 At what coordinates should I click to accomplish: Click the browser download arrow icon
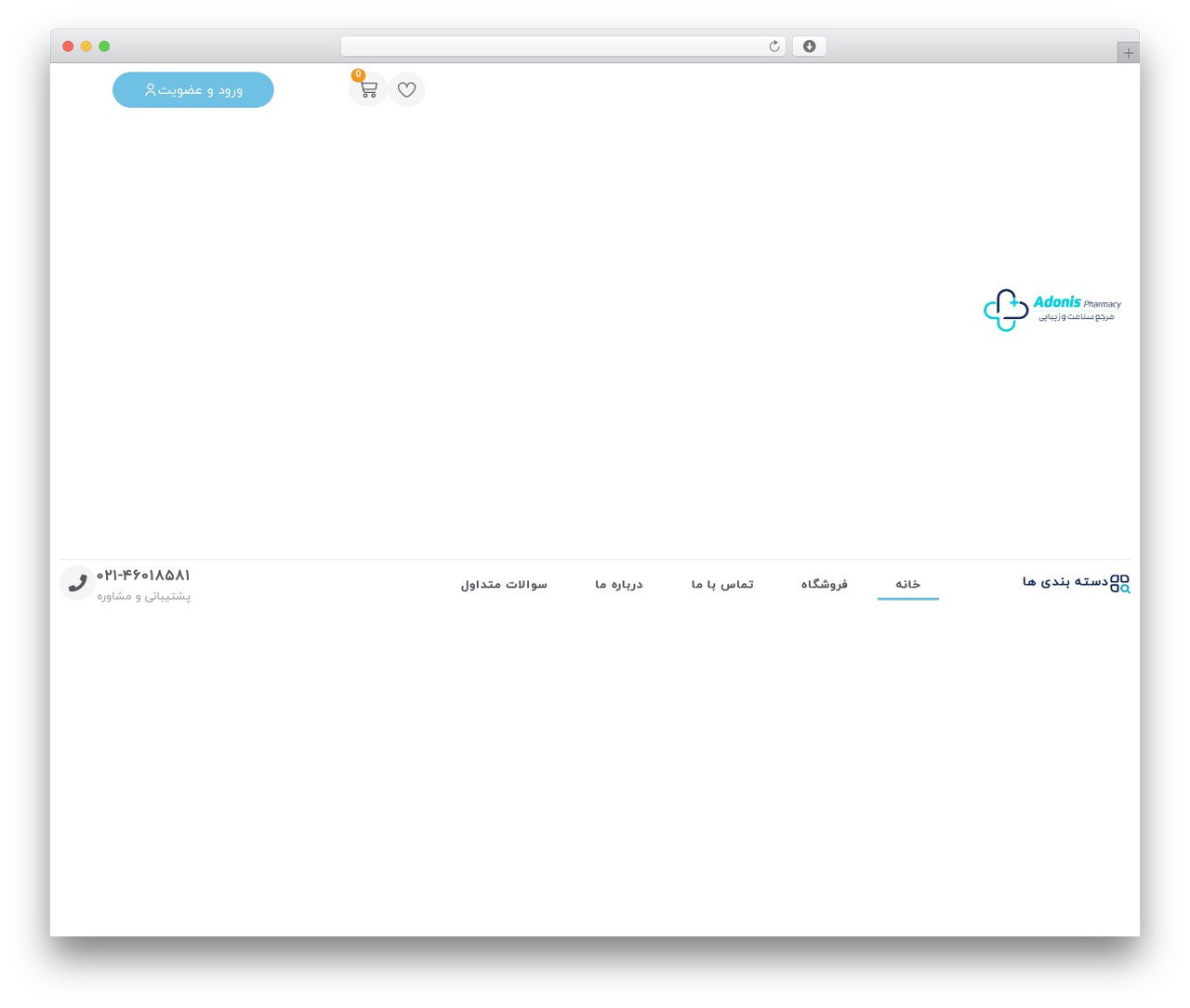809,46
